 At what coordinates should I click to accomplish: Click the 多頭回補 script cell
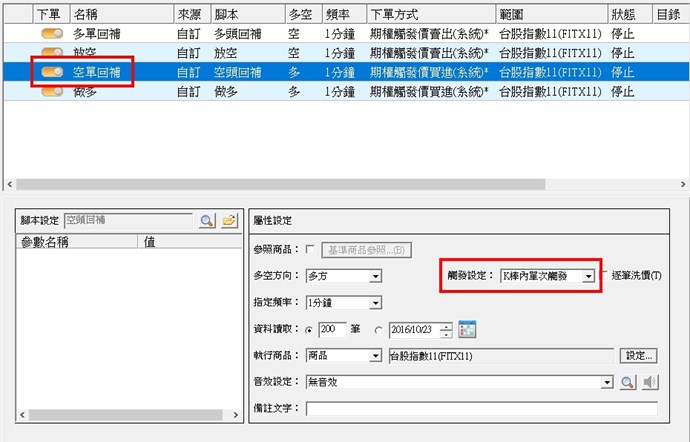click(238, 34)
